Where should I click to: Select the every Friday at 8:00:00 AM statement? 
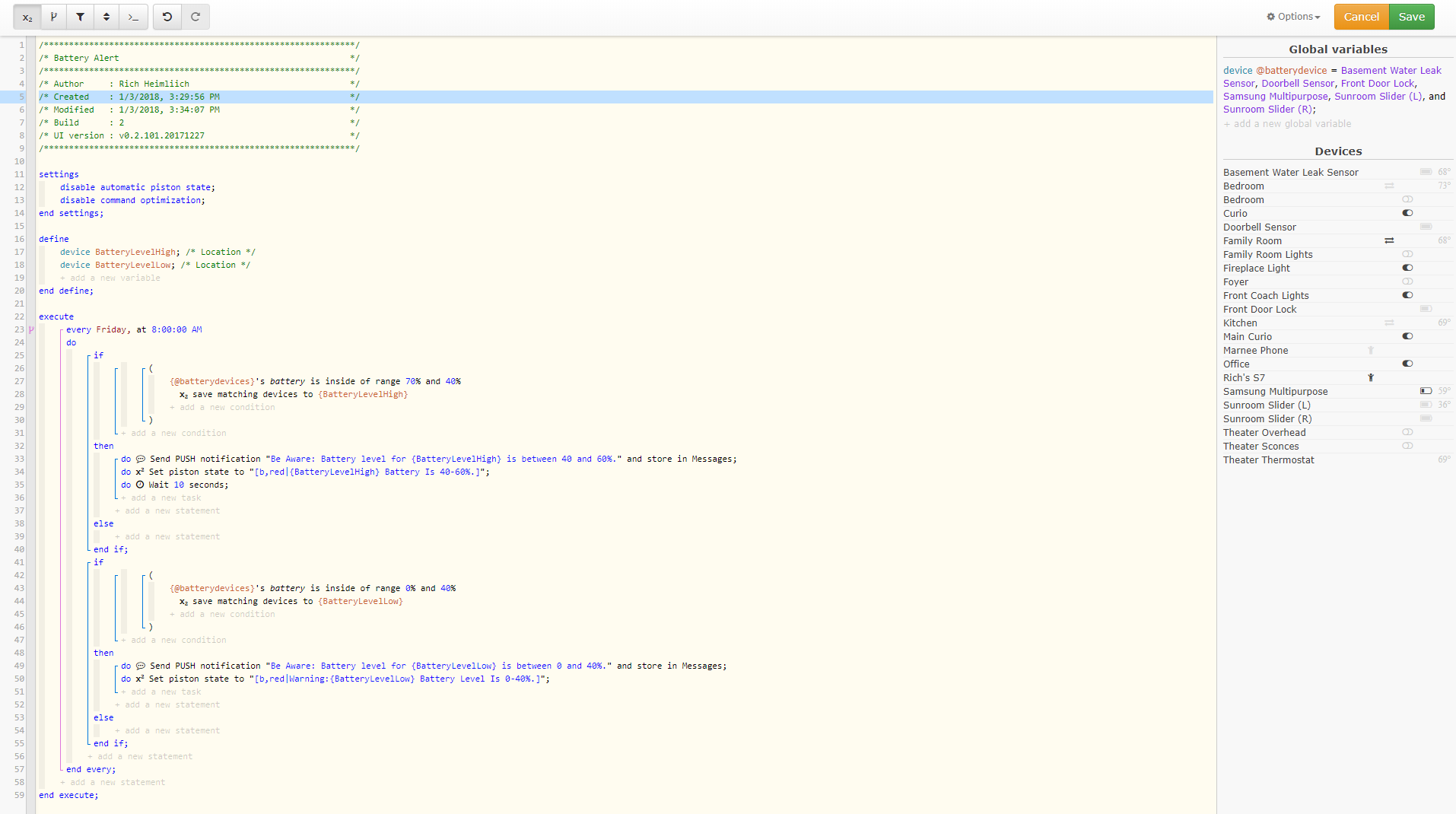[134, 330]
